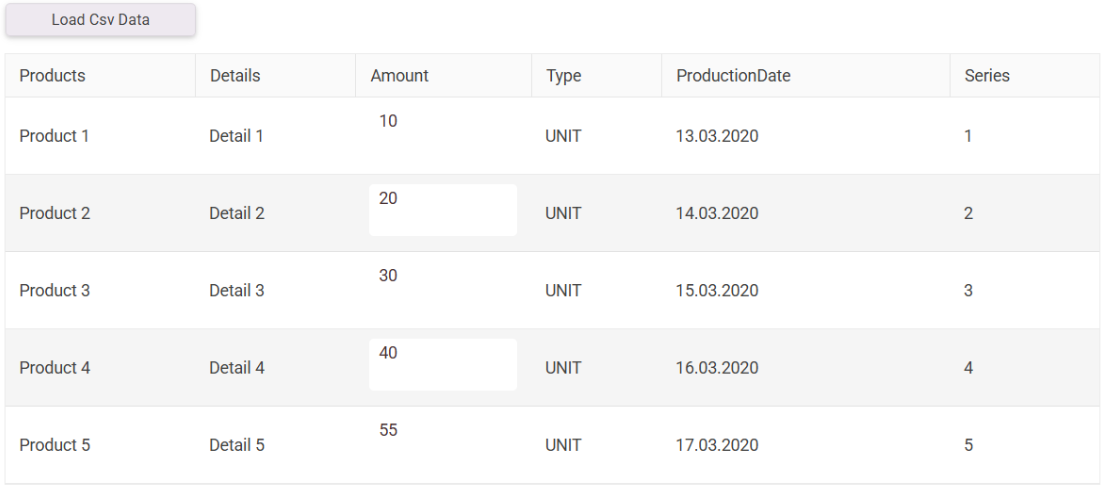This screenshot has width=1105, height=486.
Task: Focus the amount field showing 10
Action: (443, 132)
